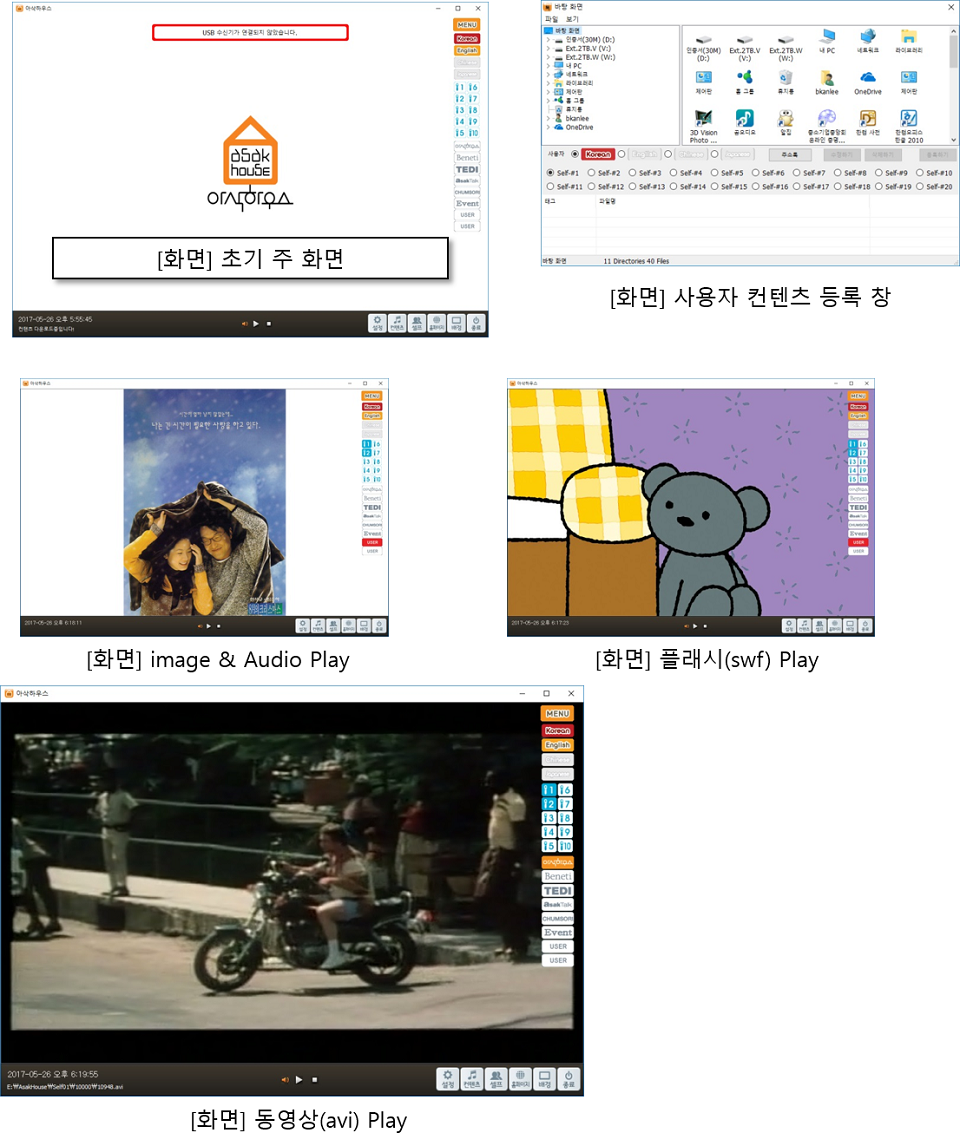Open OneDrive icon in registration window file grid

(867, 83)
